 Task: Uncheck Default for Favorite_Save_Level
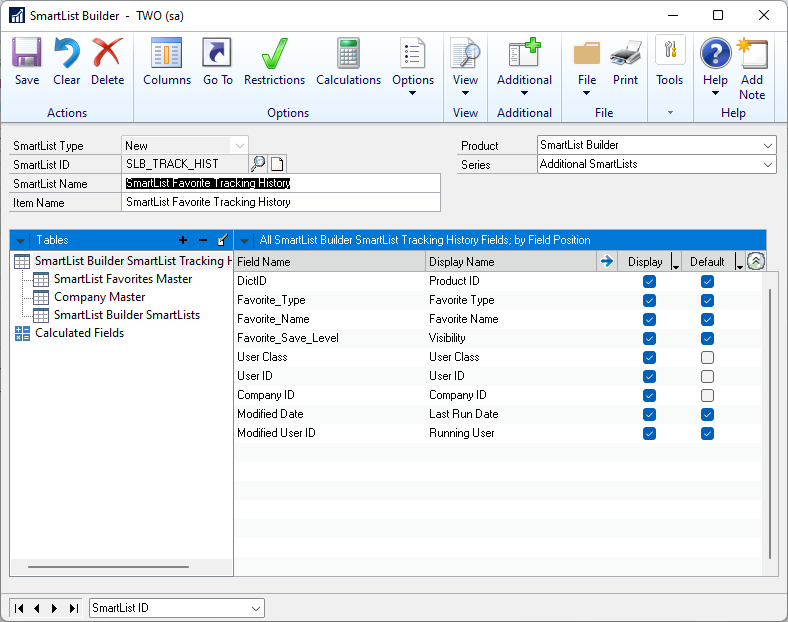[x=707, y=339]
